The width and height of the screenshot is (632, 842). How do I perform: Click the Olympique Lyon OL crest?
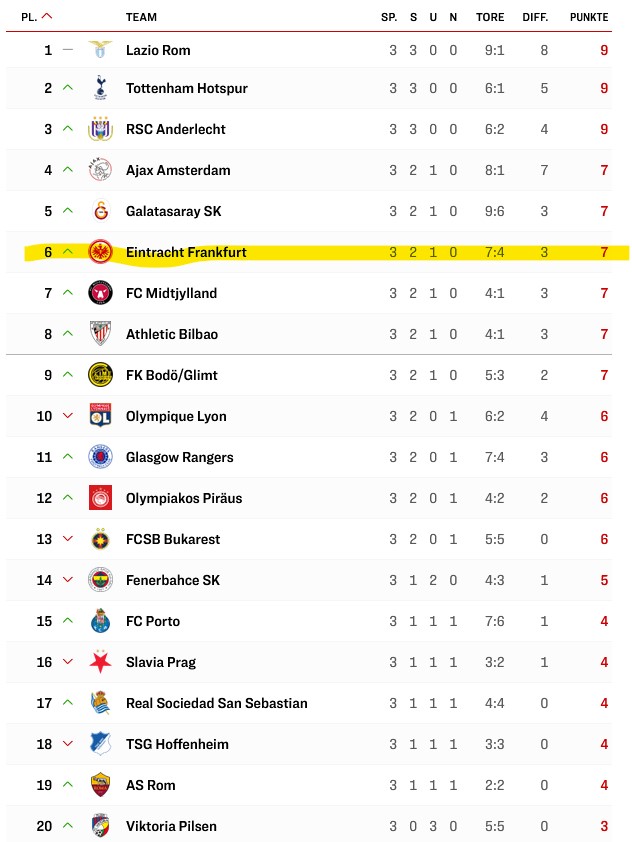(100, 416)
